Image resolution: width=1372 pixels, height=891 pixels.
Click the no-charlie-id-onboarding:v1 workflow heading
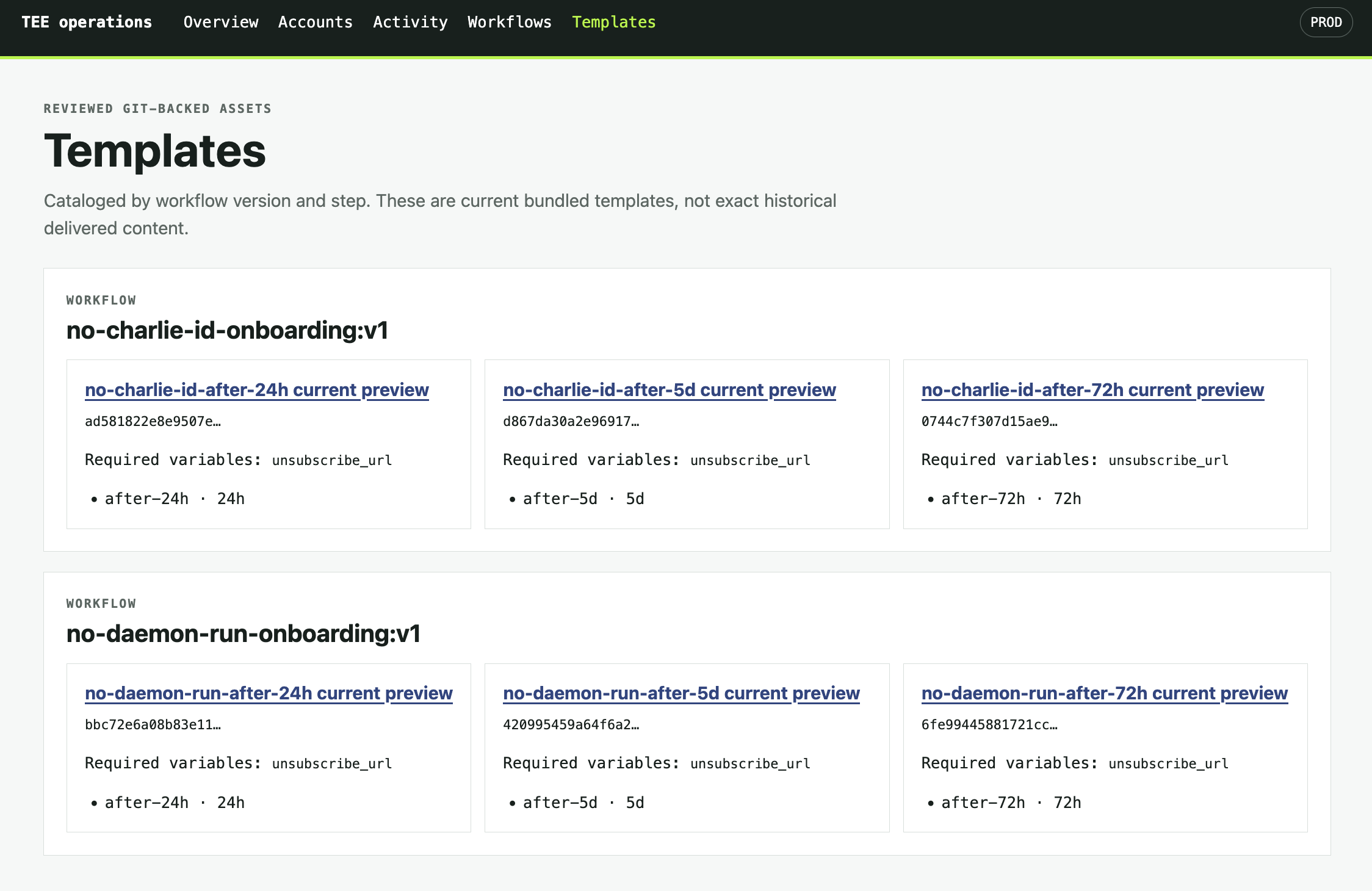point(227,330)
